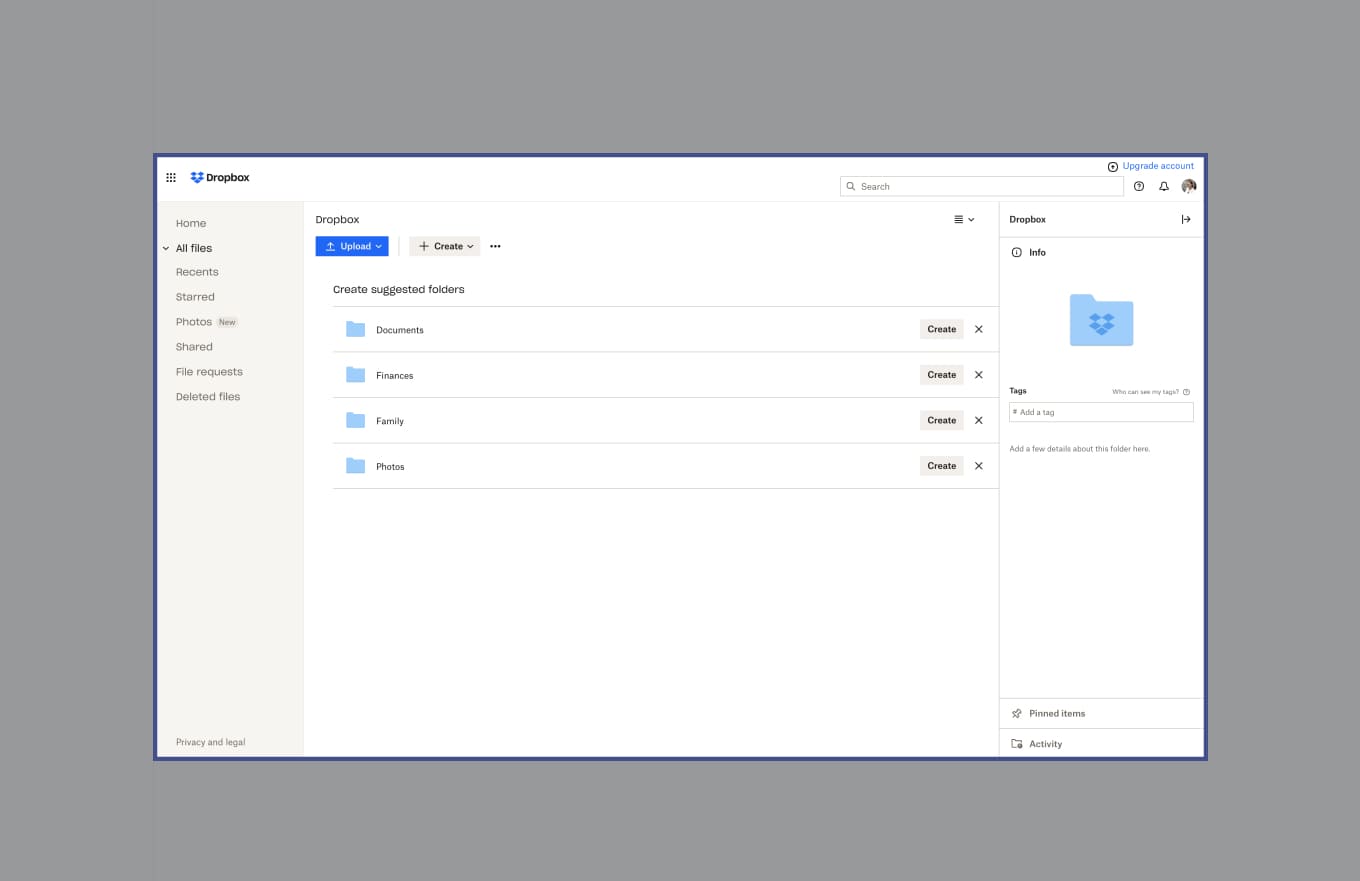Dismiss the Documents folder suggestion

tap(979, 329)
